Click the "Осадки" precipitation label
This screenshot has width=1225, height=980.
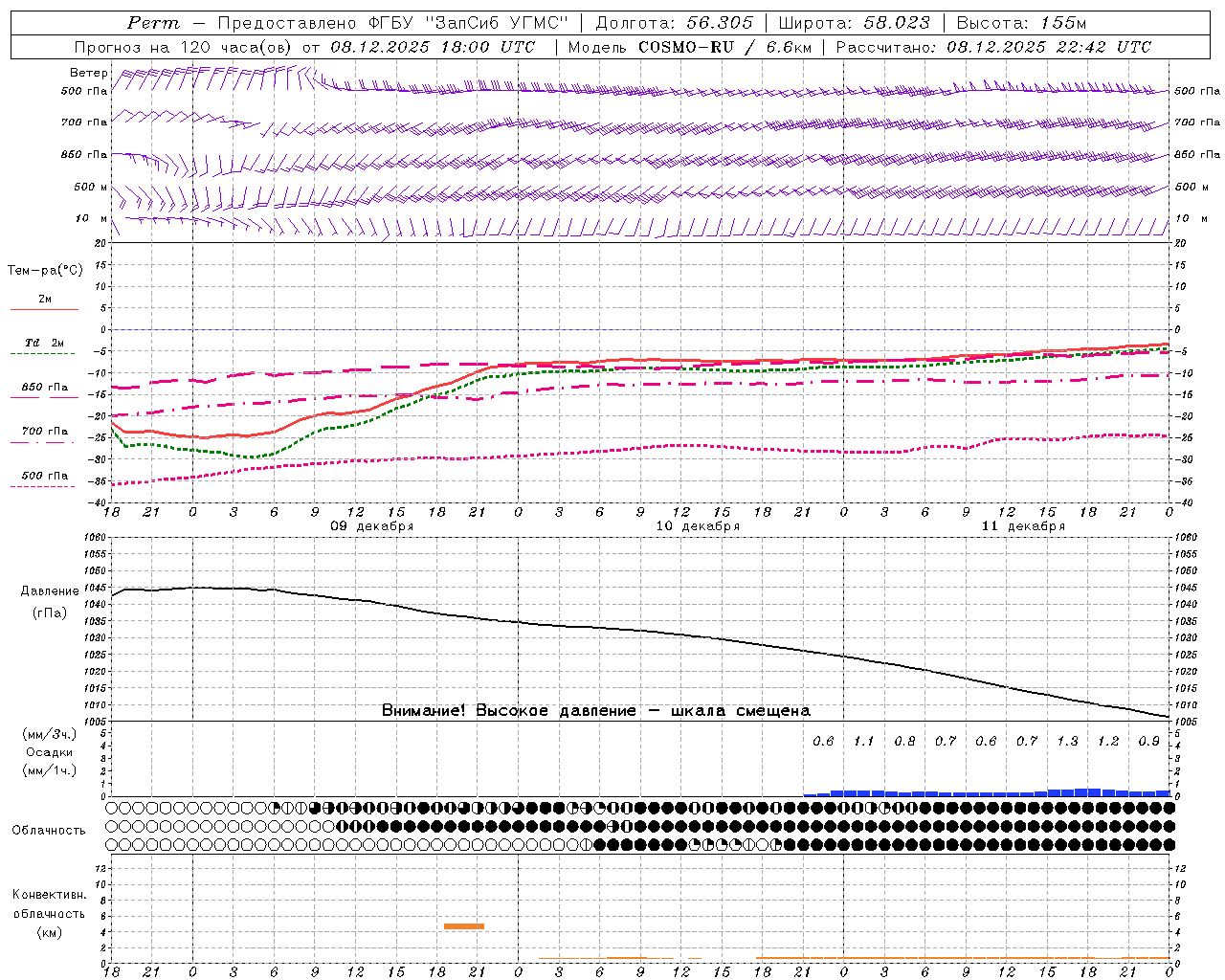50,752
